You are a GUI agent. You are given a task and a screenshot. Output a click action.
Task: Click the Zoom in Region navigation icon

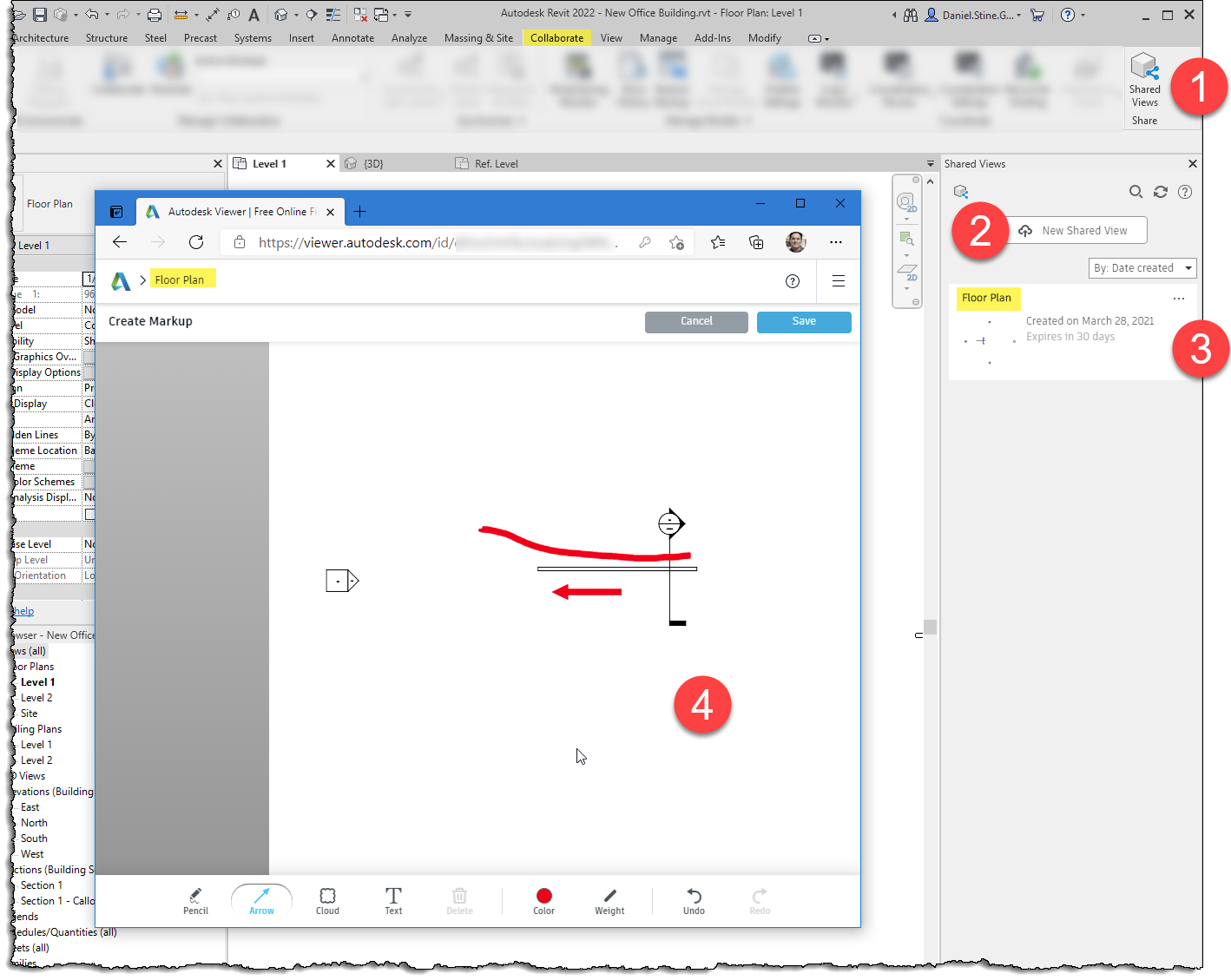click(x=906, y=238)
